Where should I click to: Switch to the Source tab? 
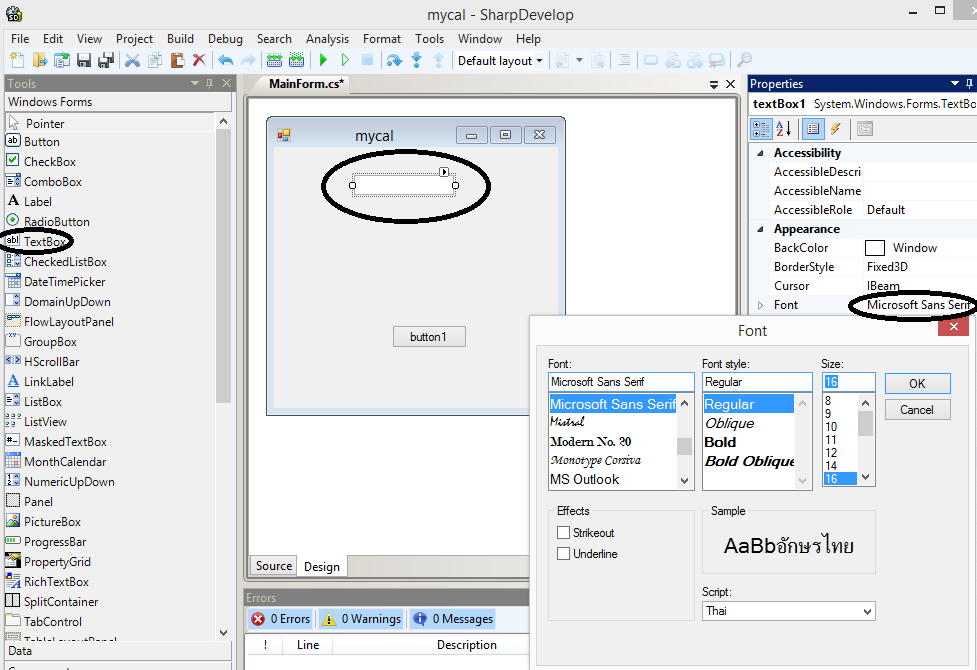(x=273, y=566)
